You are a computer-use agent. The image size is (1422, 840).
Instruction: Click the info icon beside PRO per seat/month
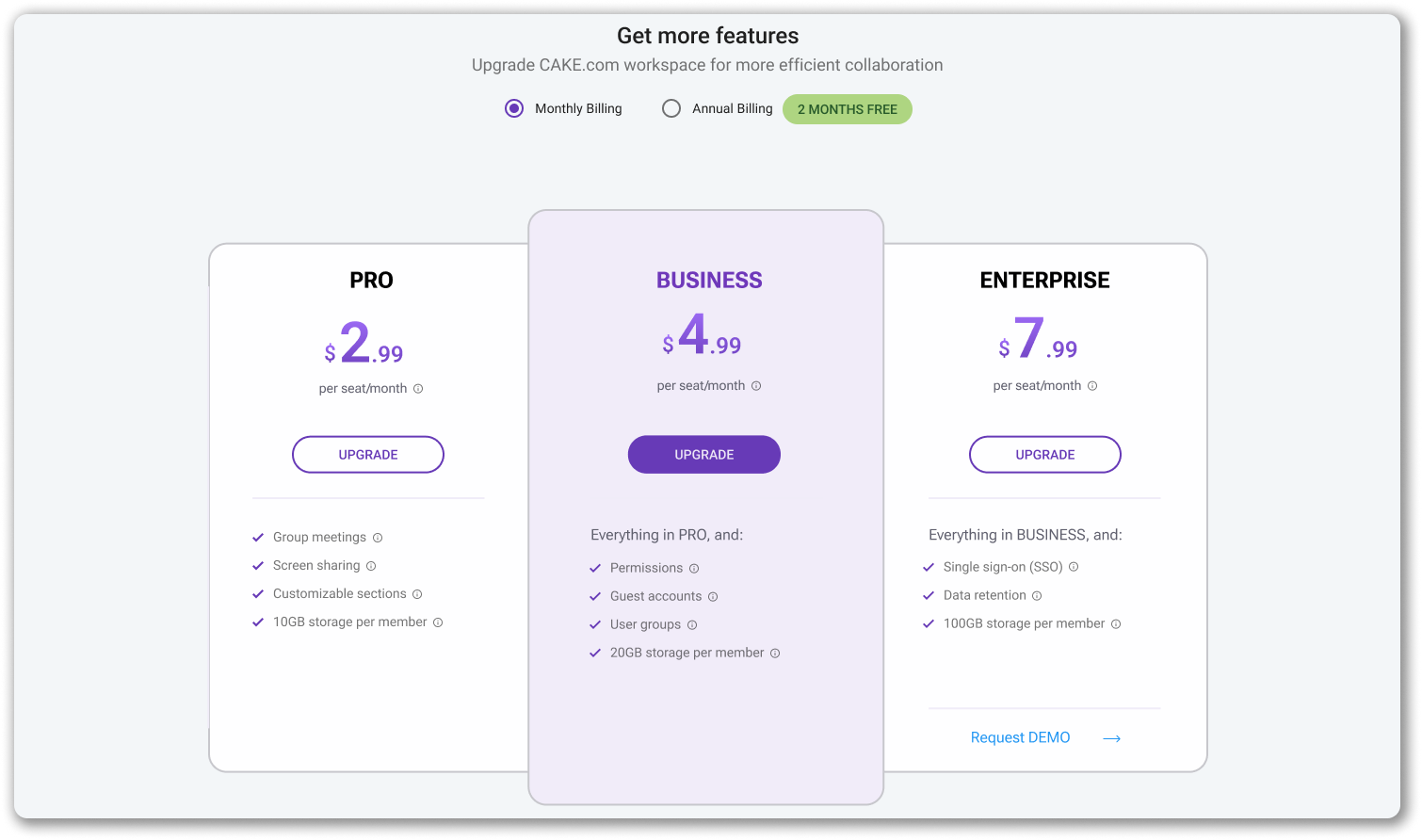pos(419,388)
